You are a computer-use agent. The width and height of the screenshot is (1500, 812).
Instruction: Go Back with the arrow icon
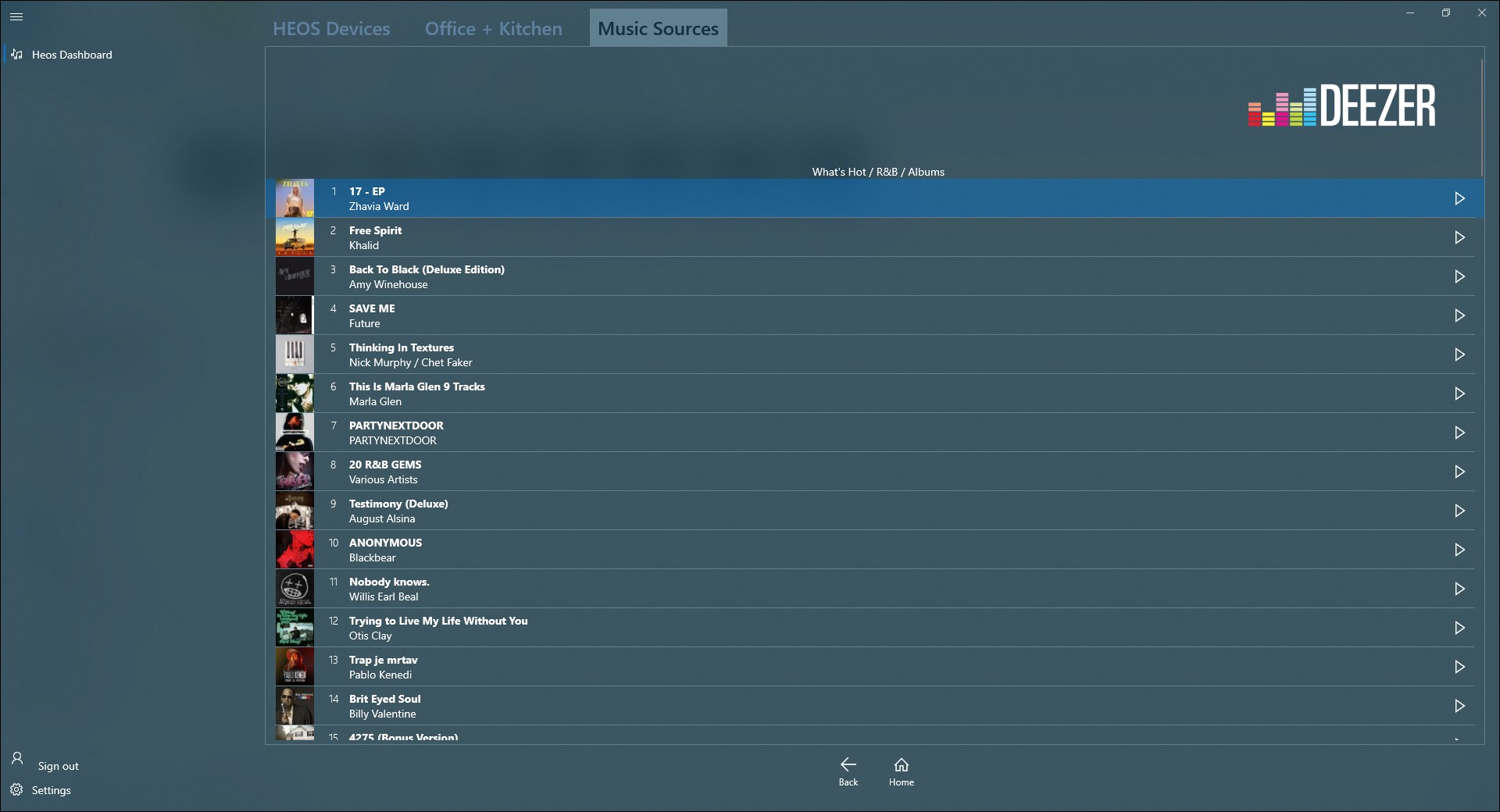(x=848, y=764)
